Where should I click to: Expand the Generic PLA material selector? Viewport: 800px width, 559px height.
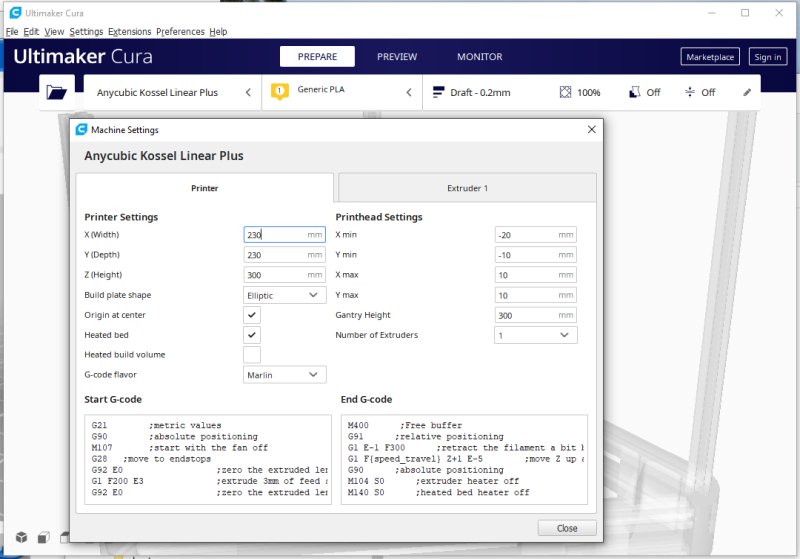coord(342,92)
